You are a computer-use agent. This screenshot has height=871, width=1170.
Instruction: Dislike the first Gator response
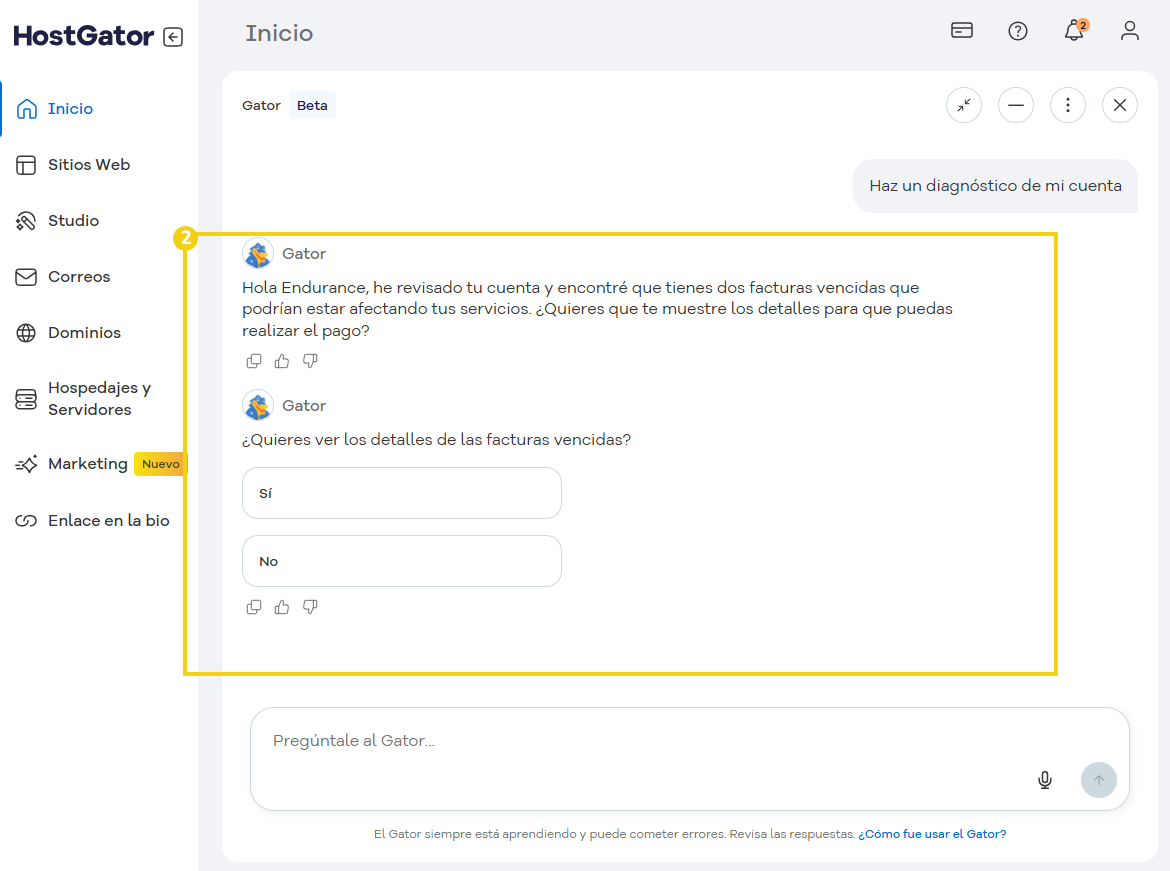(310, 361)
